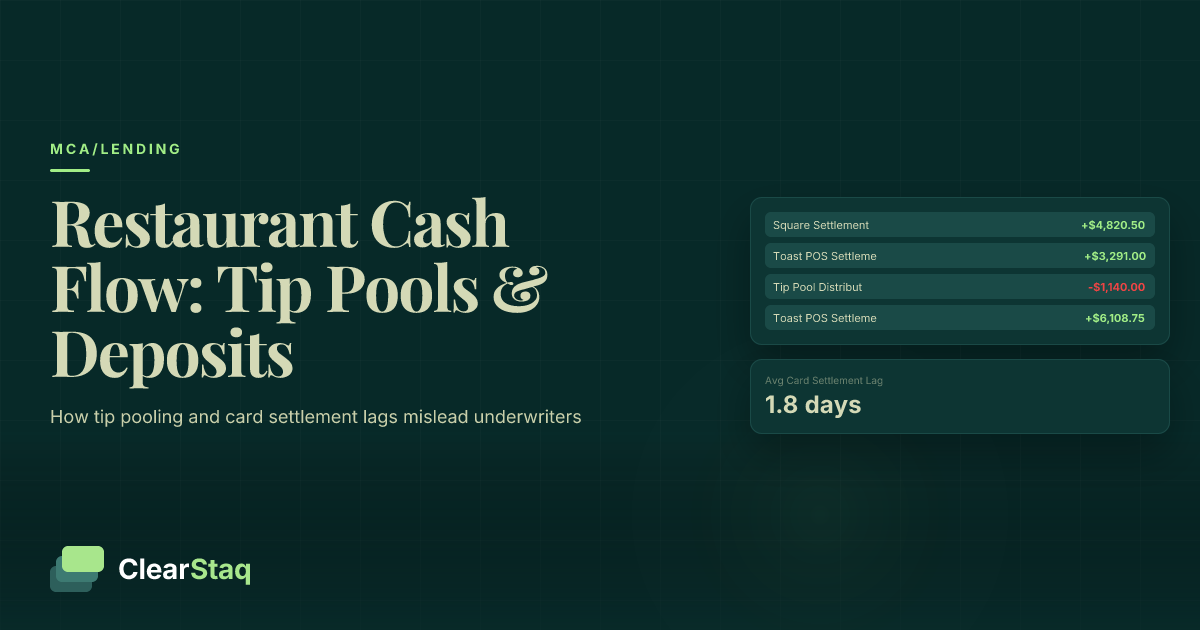The width and height of the screenshot is (1200, 630).
Task: Click the Avg Card Settlement Lag label
Action: point(824,380)
